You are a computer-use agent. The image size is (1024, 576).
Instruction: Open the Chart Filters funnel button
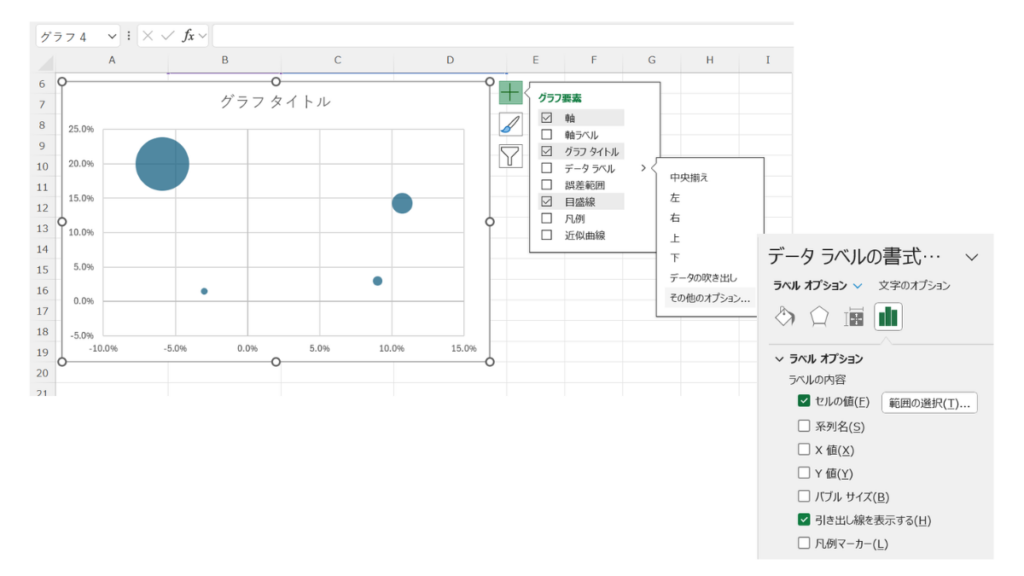tap(511, 155)
